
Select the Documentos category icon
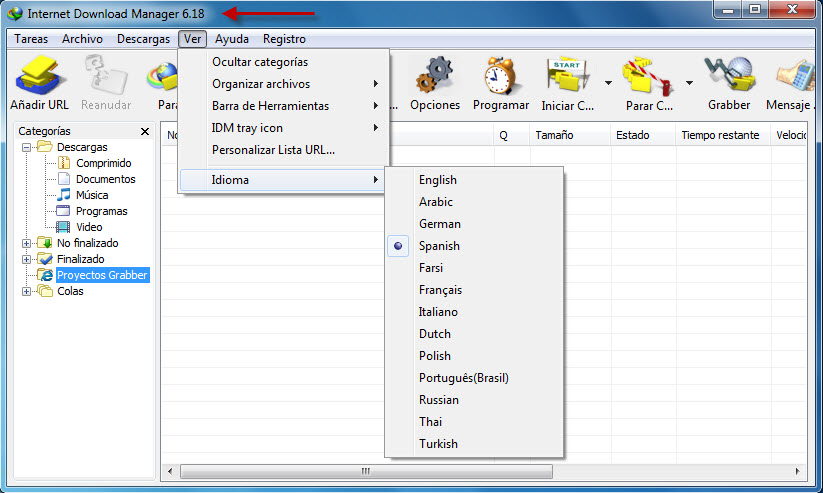pyautogui.click(x=64, y=179)
